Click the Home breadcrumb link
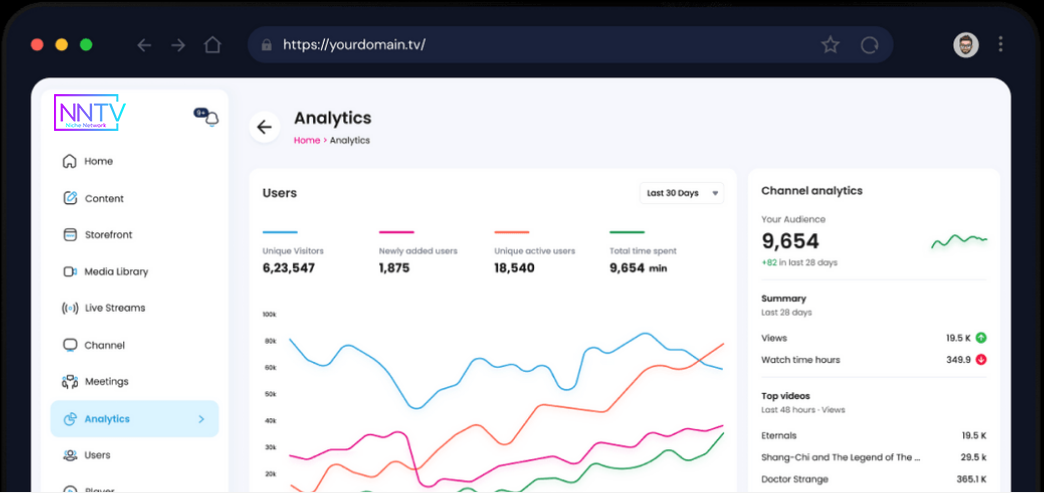This screenshot has height=493, width=1044. (x=306, y=141)
